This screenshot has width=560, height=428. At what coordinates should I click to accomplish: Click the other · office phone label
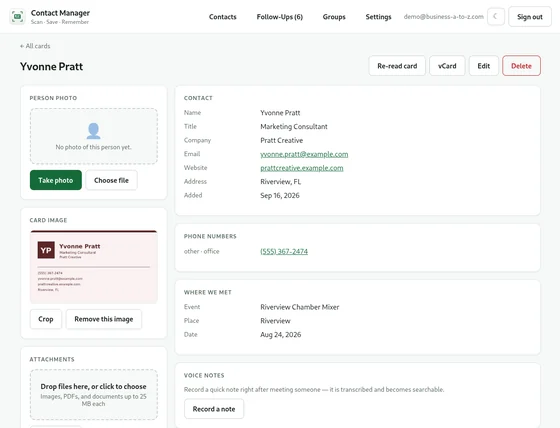(201, 251)
